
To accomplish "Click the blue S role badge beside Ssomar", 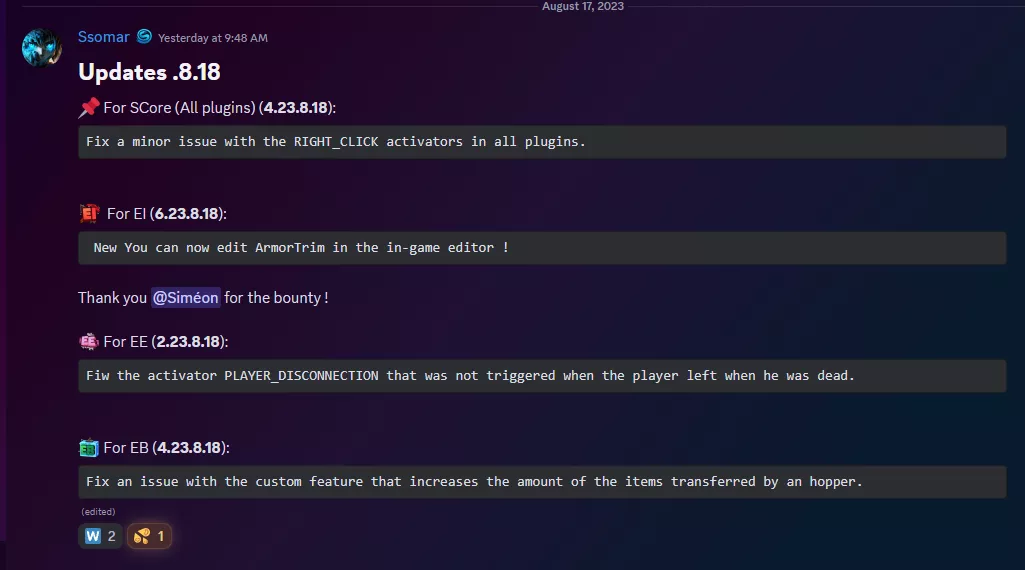I will click(144, 37).
